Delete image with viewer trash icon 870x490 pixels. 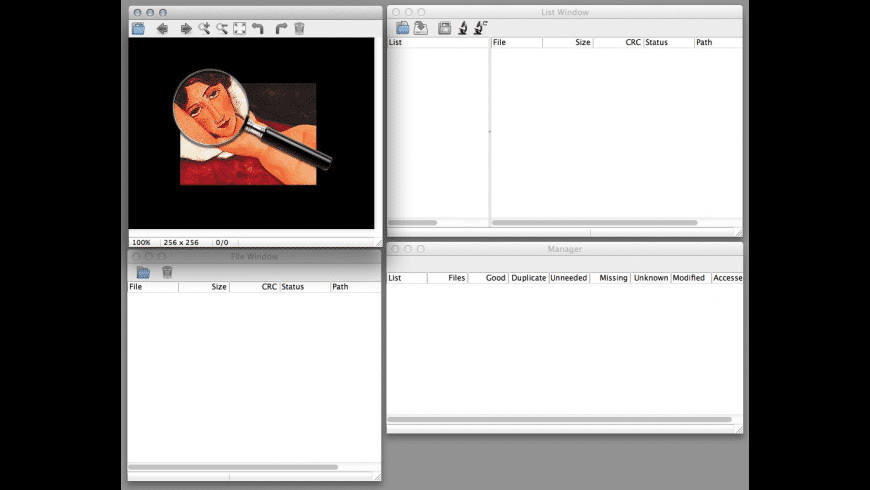(x=299, y=28)
